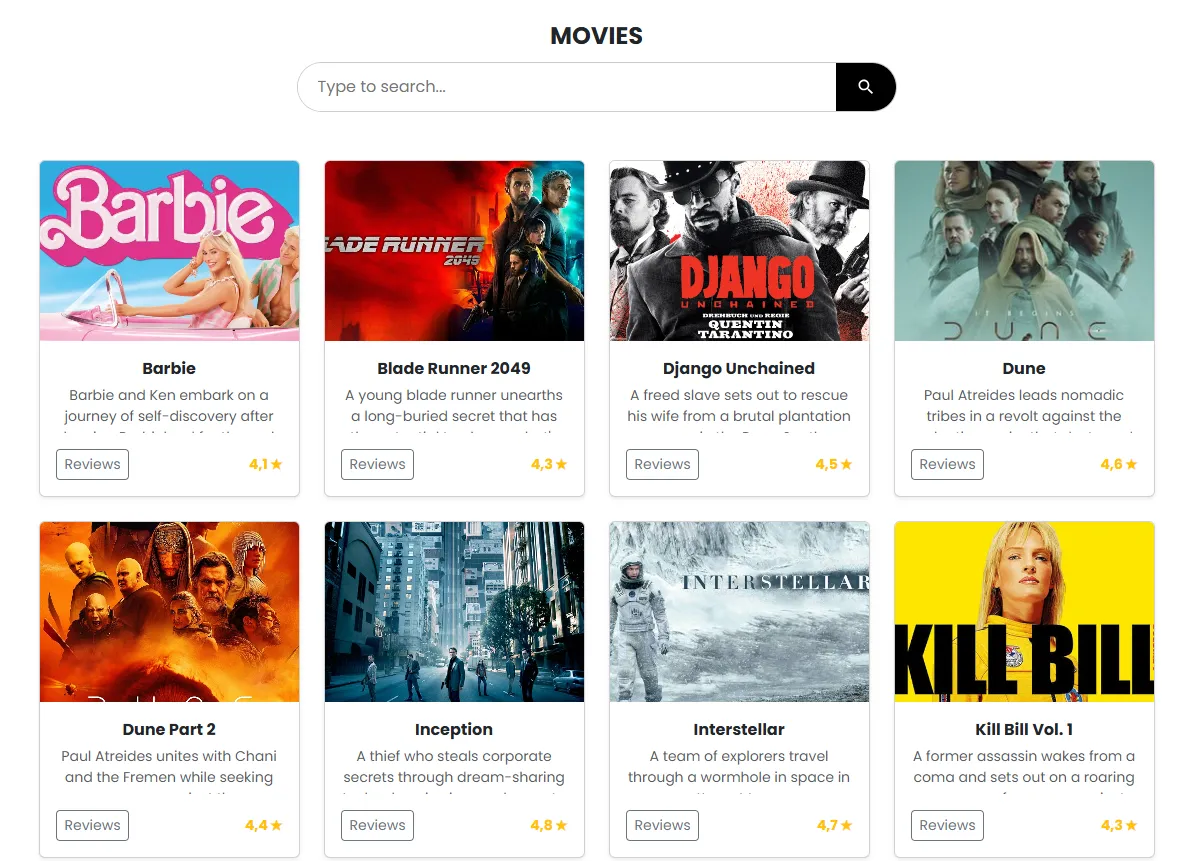Open Reviews for Interstellar
1191x861 pixels.
click(x=662, y=825)
